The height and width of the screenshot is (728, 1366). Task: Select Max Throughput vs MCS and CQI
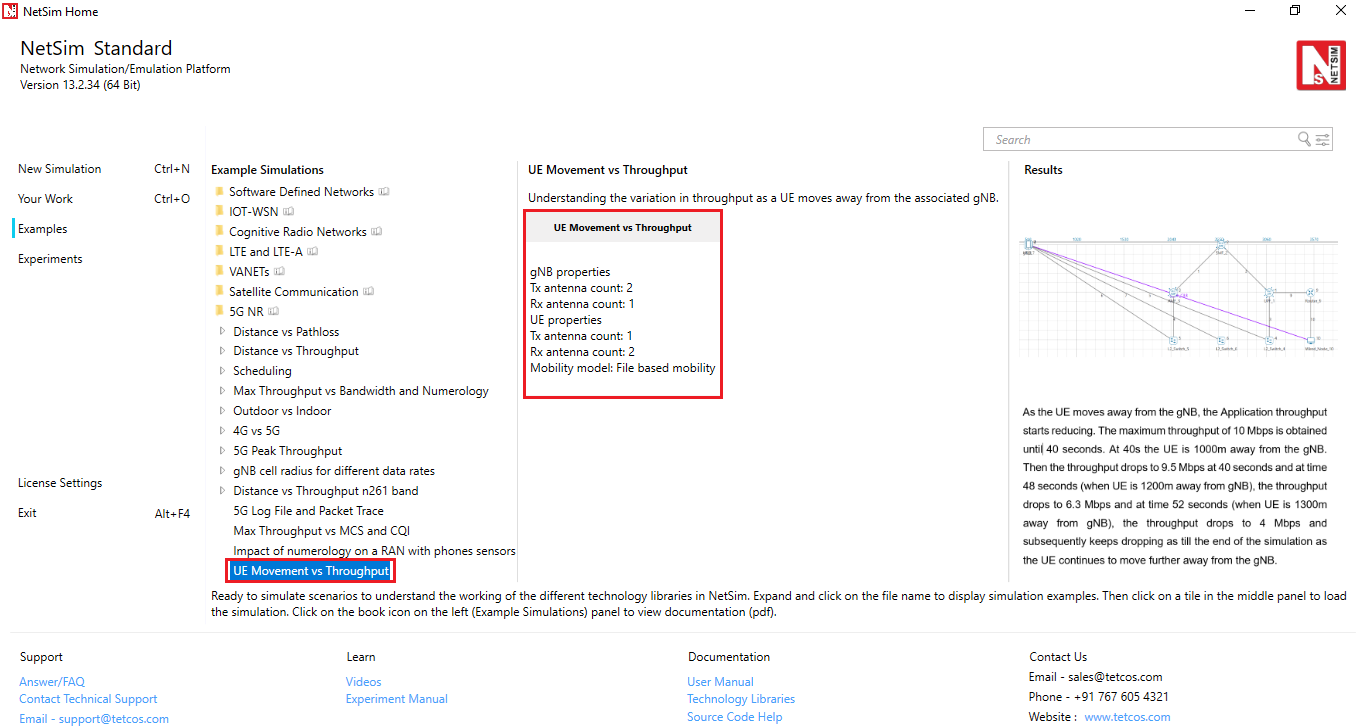321,531
